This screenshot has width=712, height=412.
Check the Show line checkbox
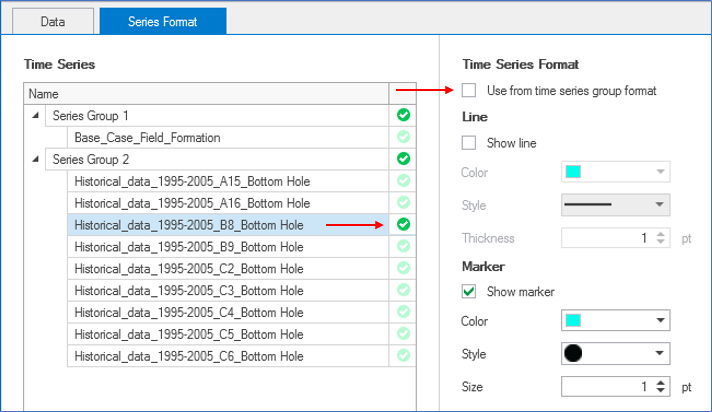[469, 143]
